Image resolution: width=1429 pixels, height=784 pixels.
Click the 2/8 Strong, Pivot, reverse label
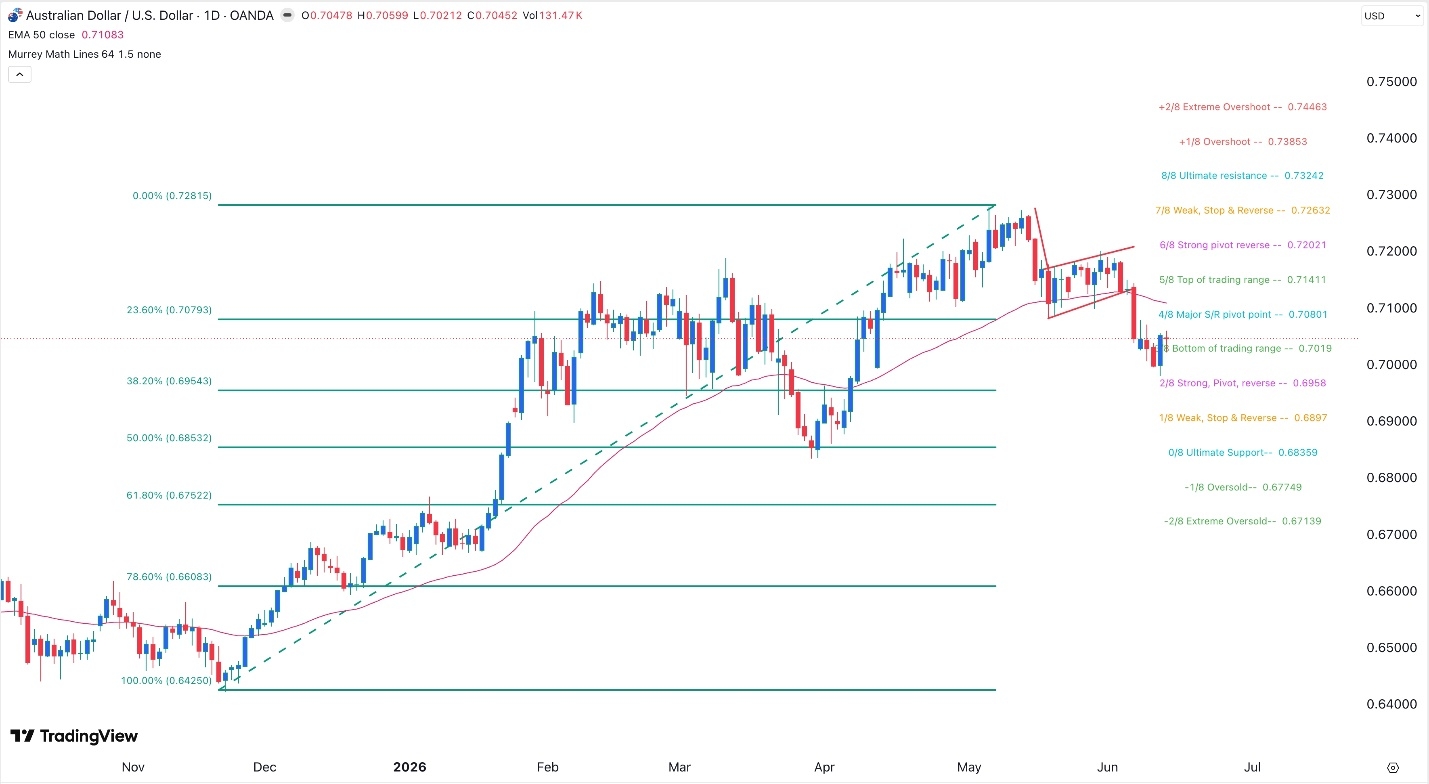(1243, 383)
